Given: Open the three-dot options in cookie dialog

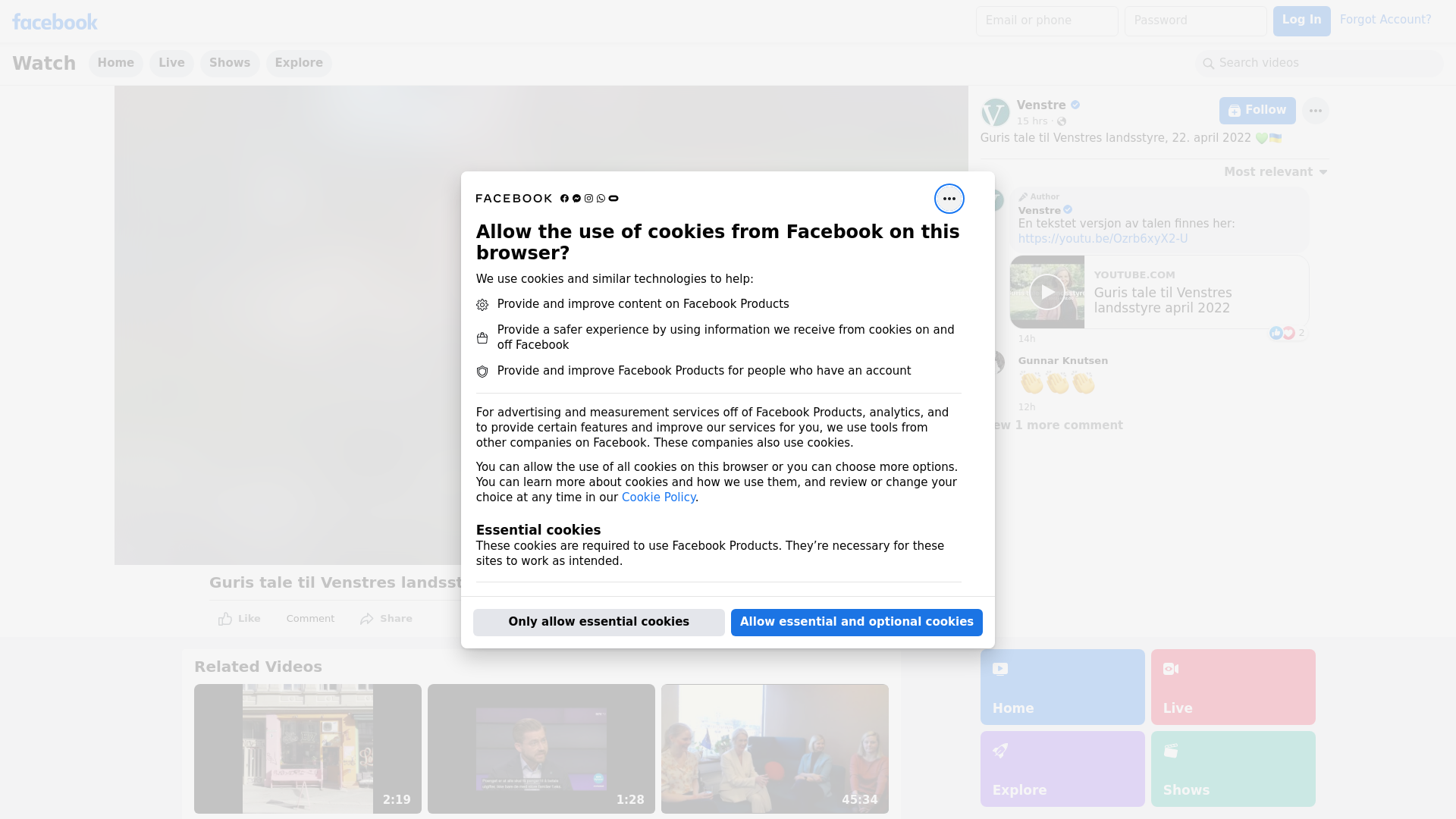Looking at the screenshot, I should tap(949, 199).
